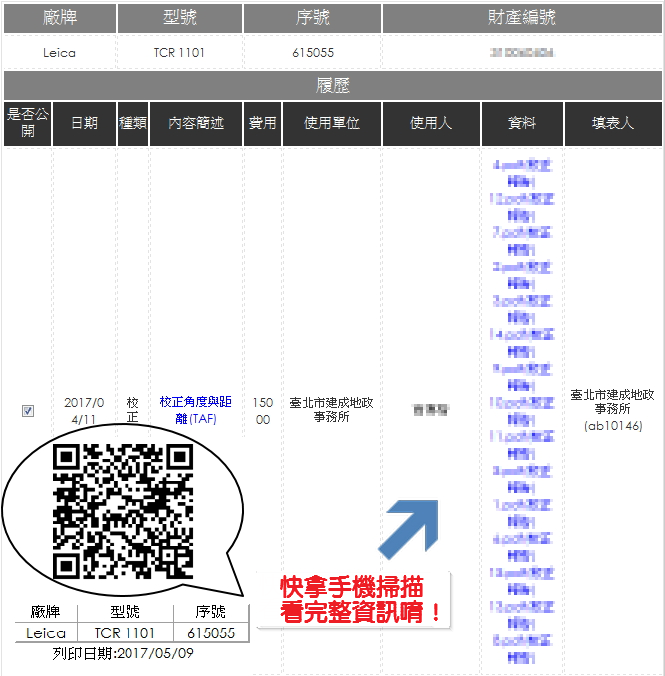Click the 2017/04/11 date cell
Image resolution: width=665 pixels, height=676 pixels.
coord(84,410)
